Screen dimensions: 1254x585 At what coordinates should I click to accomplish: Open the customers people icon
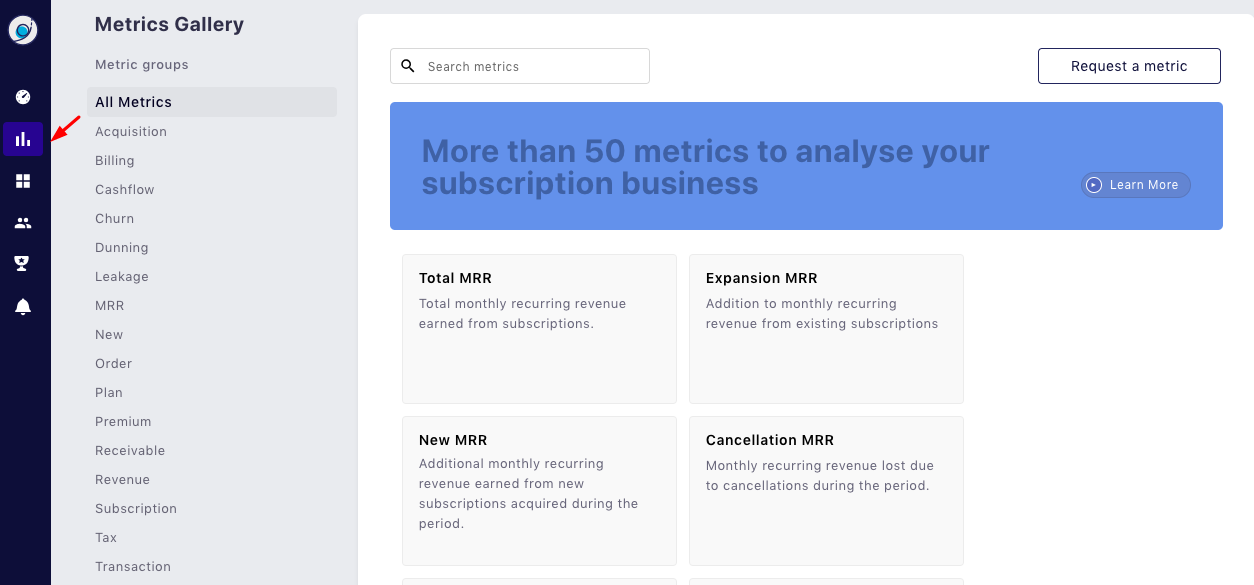[x=23, y=223]
